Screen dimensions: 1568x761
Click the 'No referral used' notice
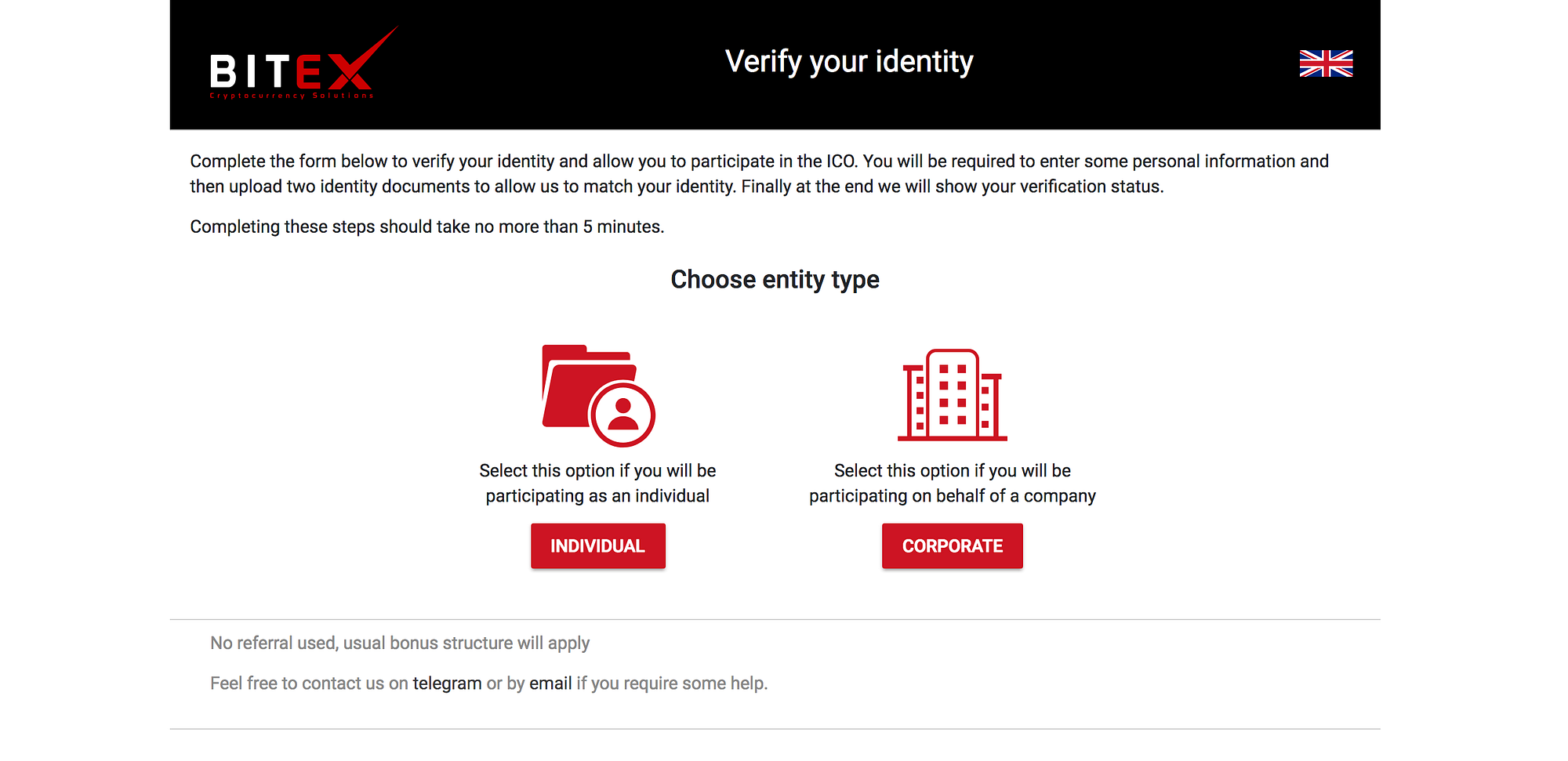click(400, 643)
